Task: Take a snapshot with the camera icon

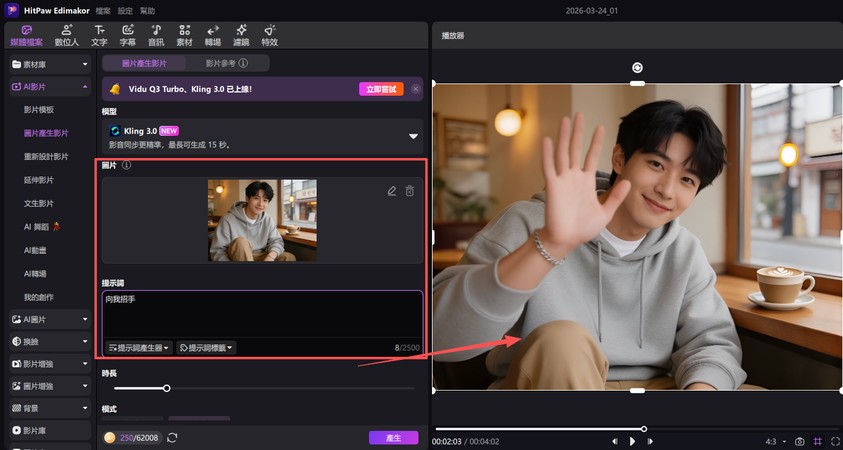Action: [x=799, y=441]
